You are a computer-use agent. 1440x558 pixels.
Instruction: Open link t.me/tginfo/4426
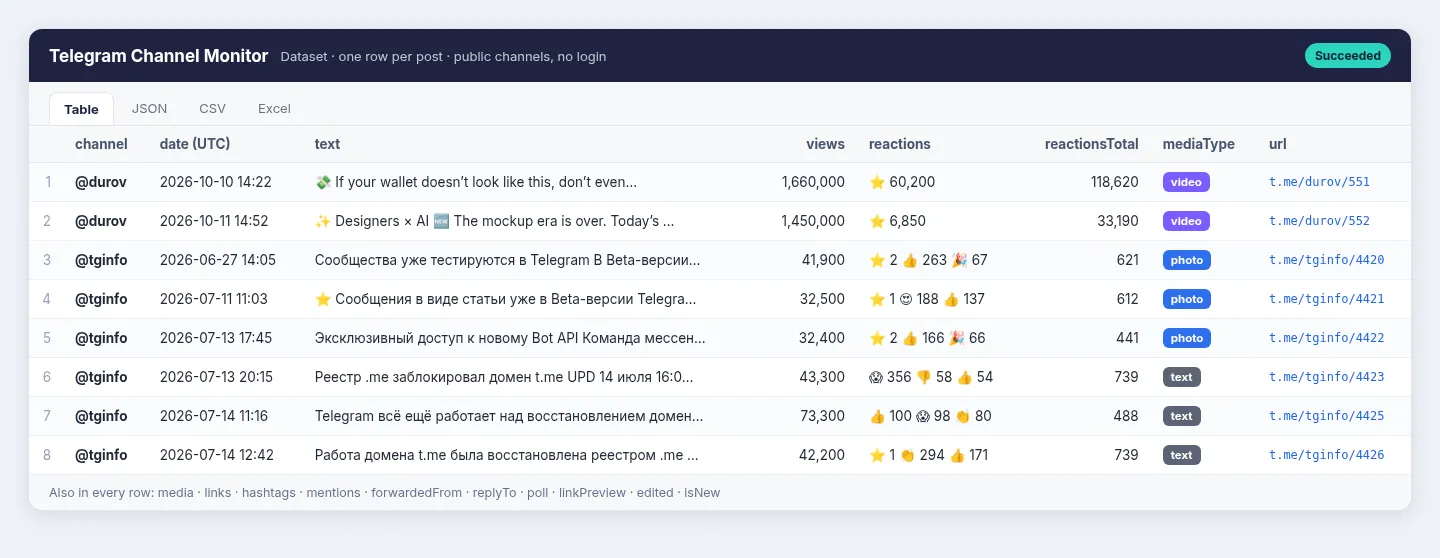click(x=1327, y=455)
